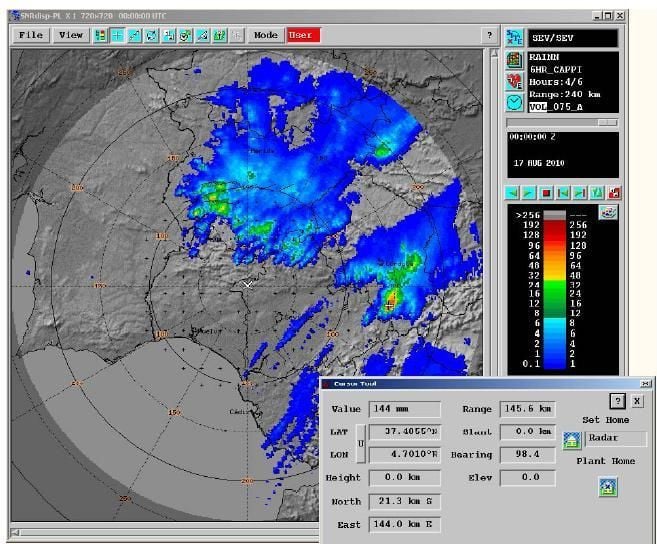This screenshot has width=657, height=544.
Task: Click the East field showing 144.0 km E
Action: coord(404,524)
